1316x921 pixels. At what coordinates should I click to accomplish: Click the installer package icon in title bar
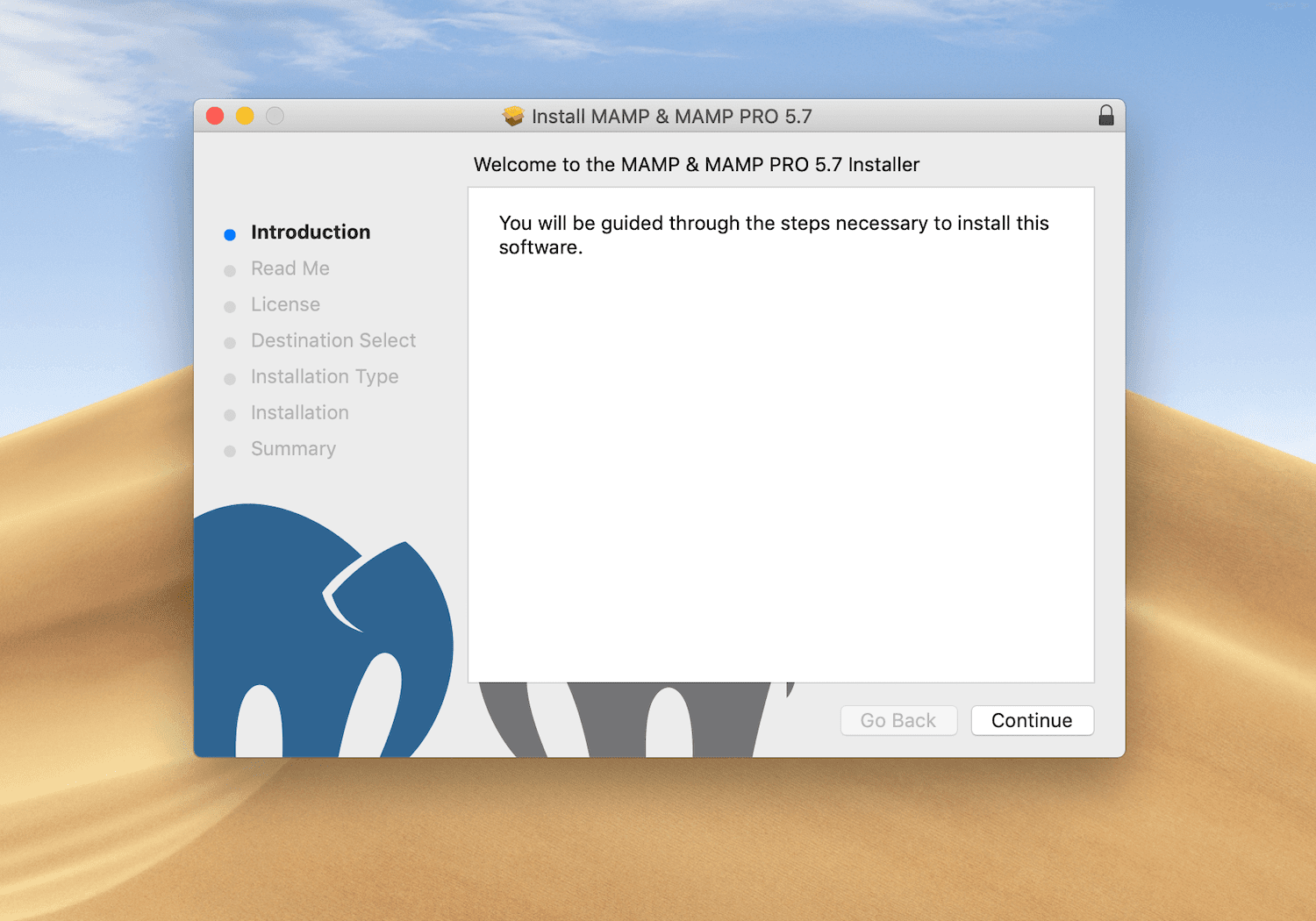coord(513,115)
